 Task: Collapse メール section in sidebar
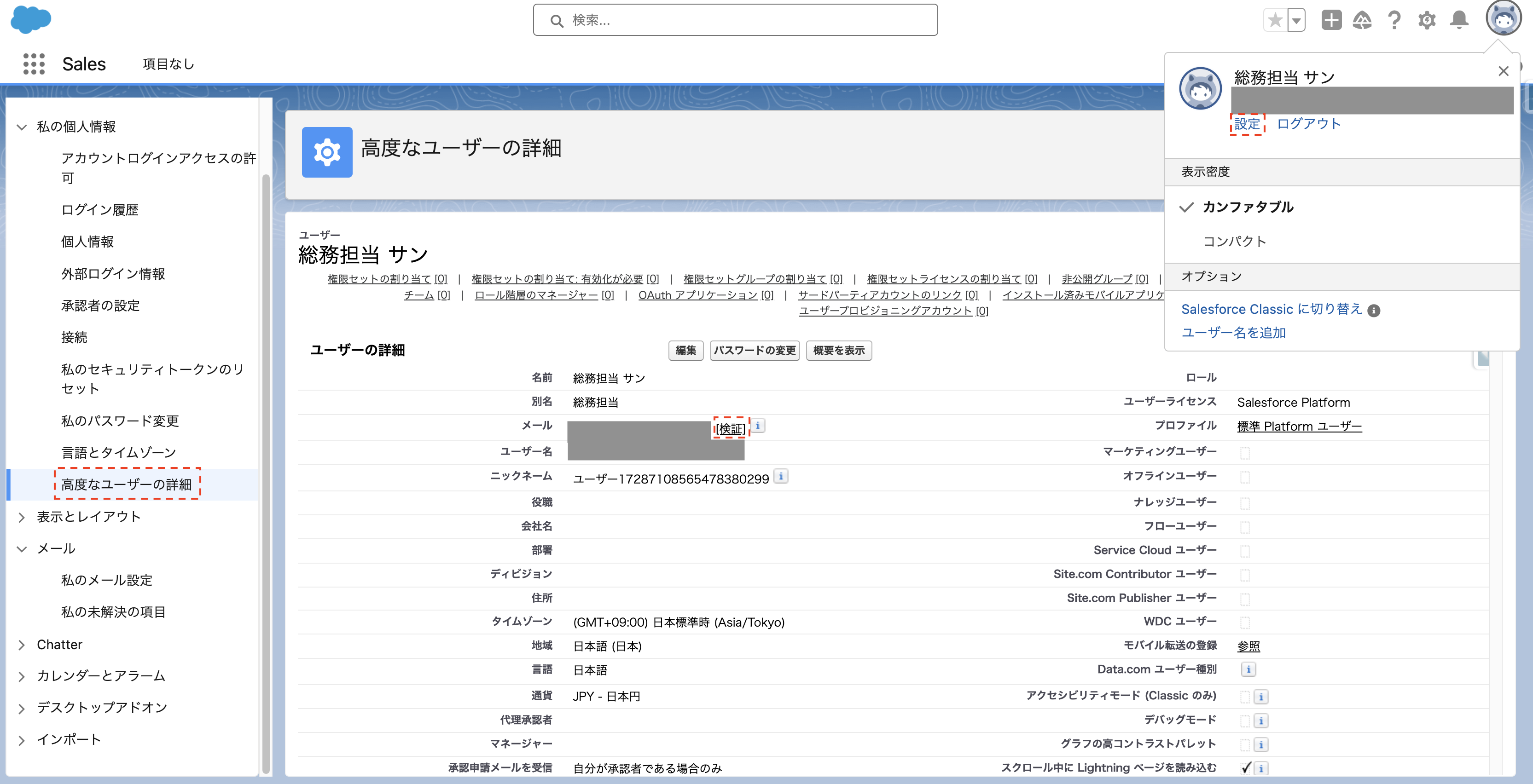[x=22, y=548]
